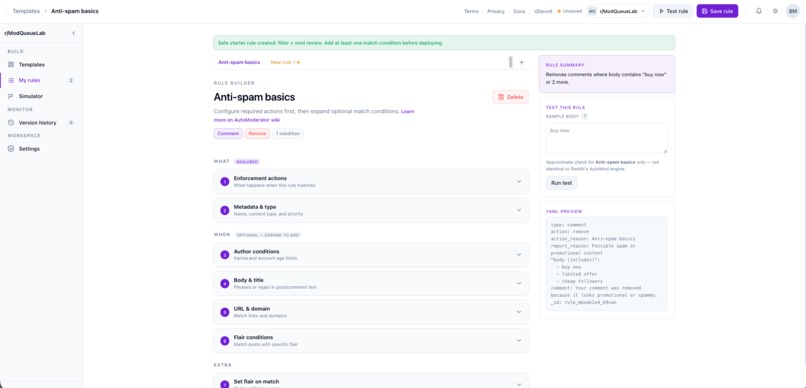Expand Set flair on match section chevron

click(x=519, y=384)
